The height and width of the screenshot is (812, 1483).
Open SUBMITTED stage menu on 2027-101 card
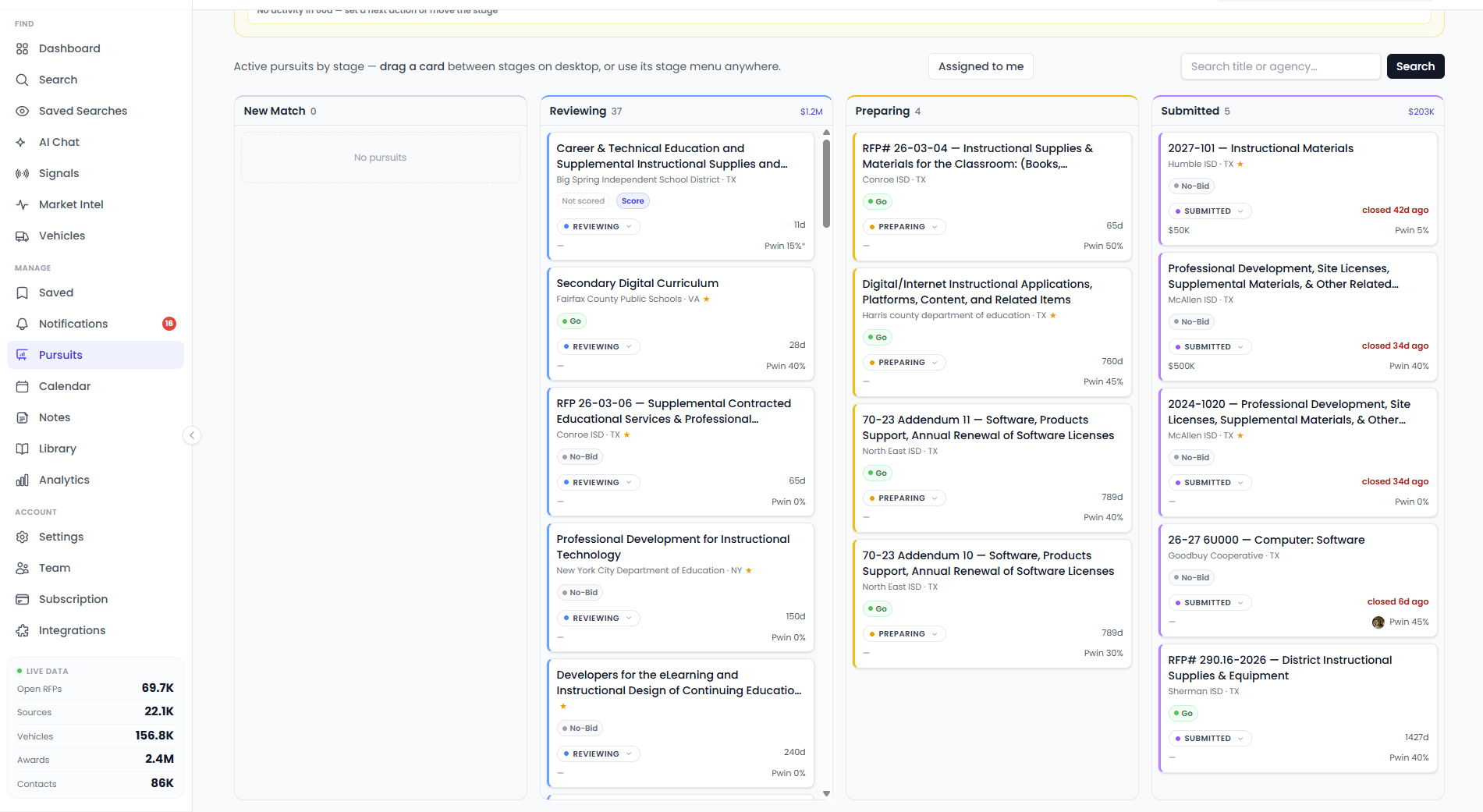pyautogui.click(x=1210, y=211)
